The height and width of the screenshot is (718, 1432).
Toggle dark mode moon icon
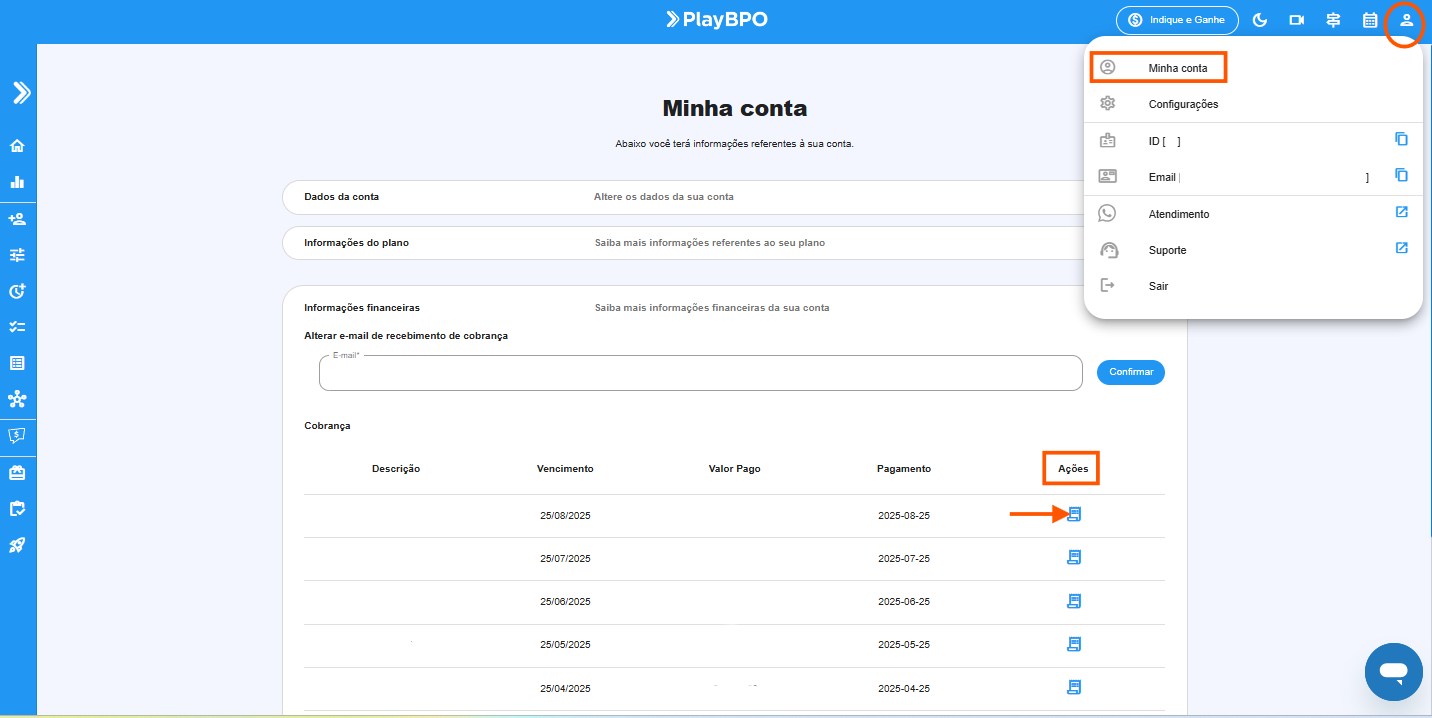pos(1260,20)
